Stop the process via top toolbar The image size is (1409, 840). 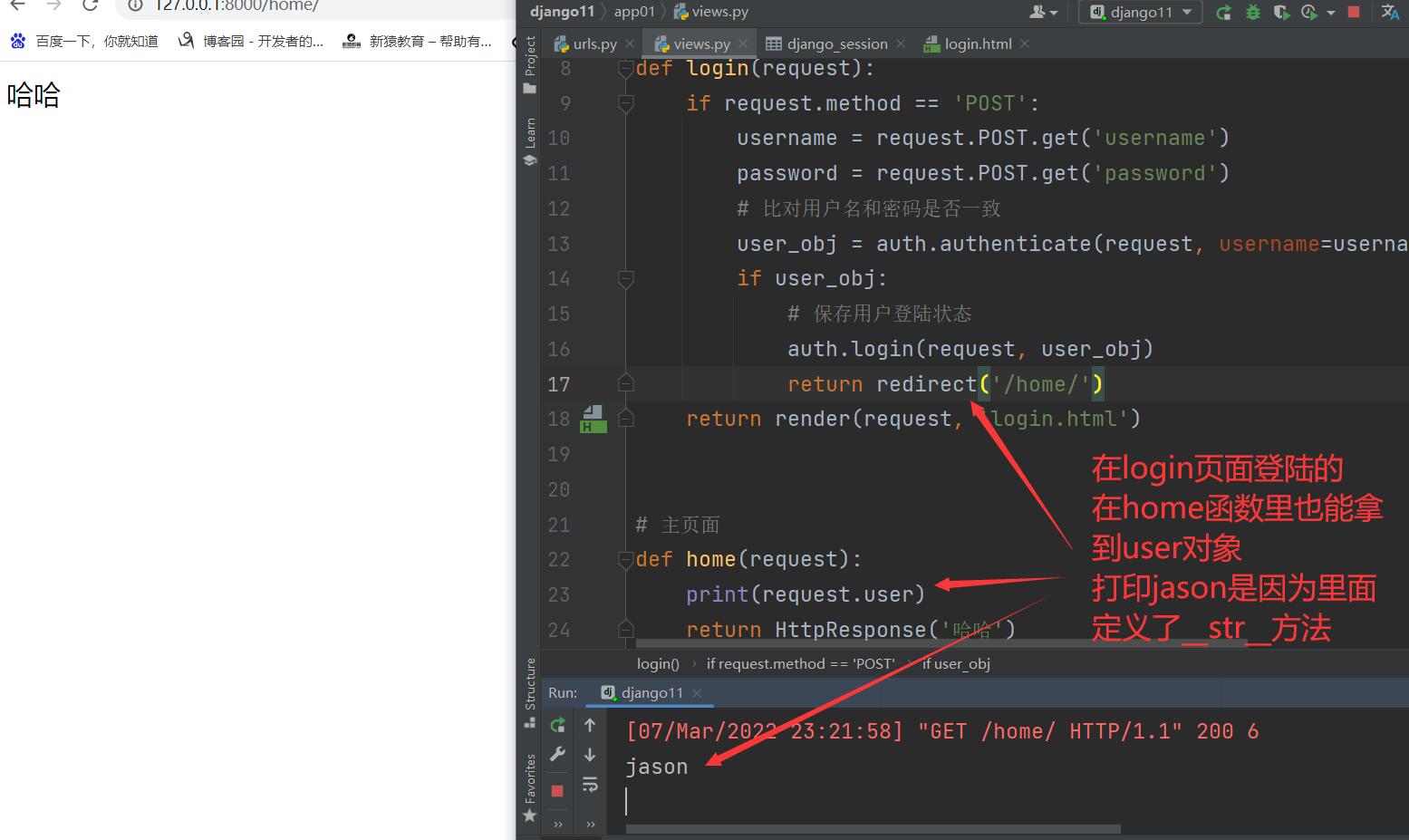[x=1354, y=12]
